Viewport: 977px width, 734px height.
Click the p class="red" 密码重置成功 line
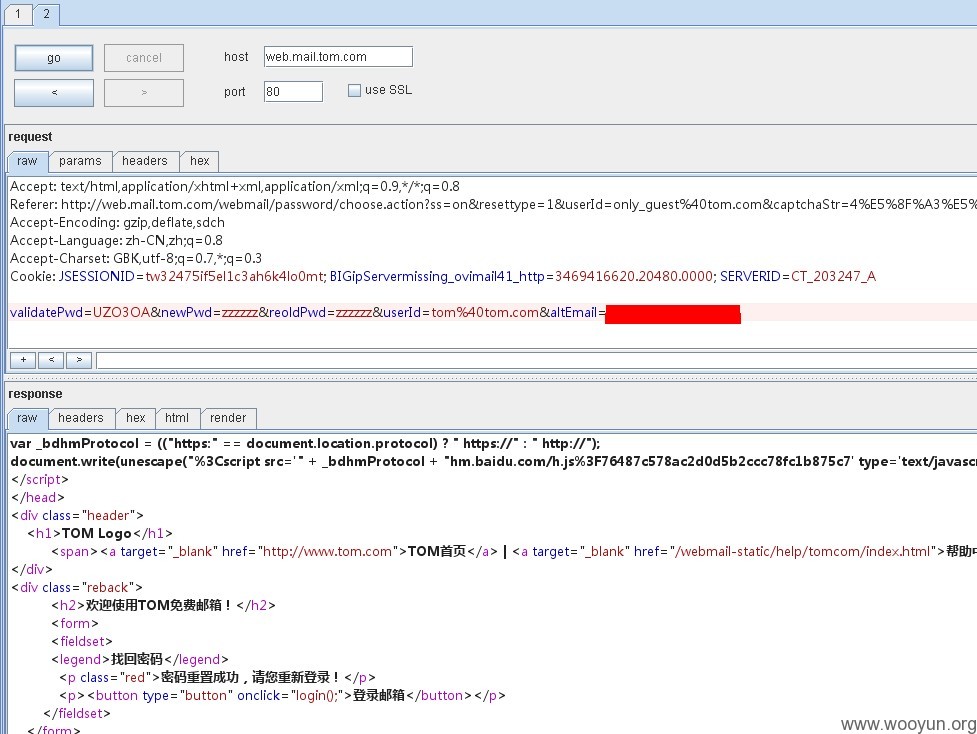pos(217,677)
